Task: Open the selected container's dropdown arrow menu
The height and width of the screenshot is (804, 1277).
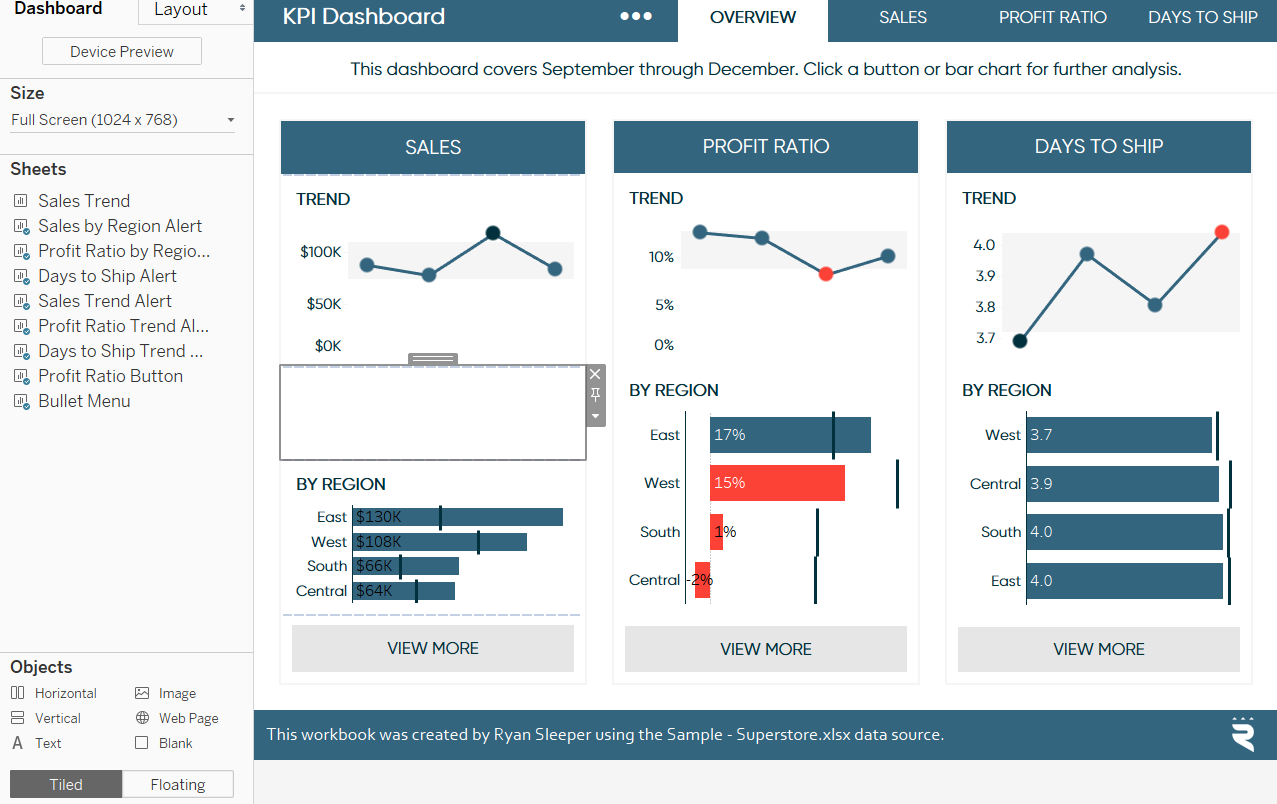Action: 596,416
